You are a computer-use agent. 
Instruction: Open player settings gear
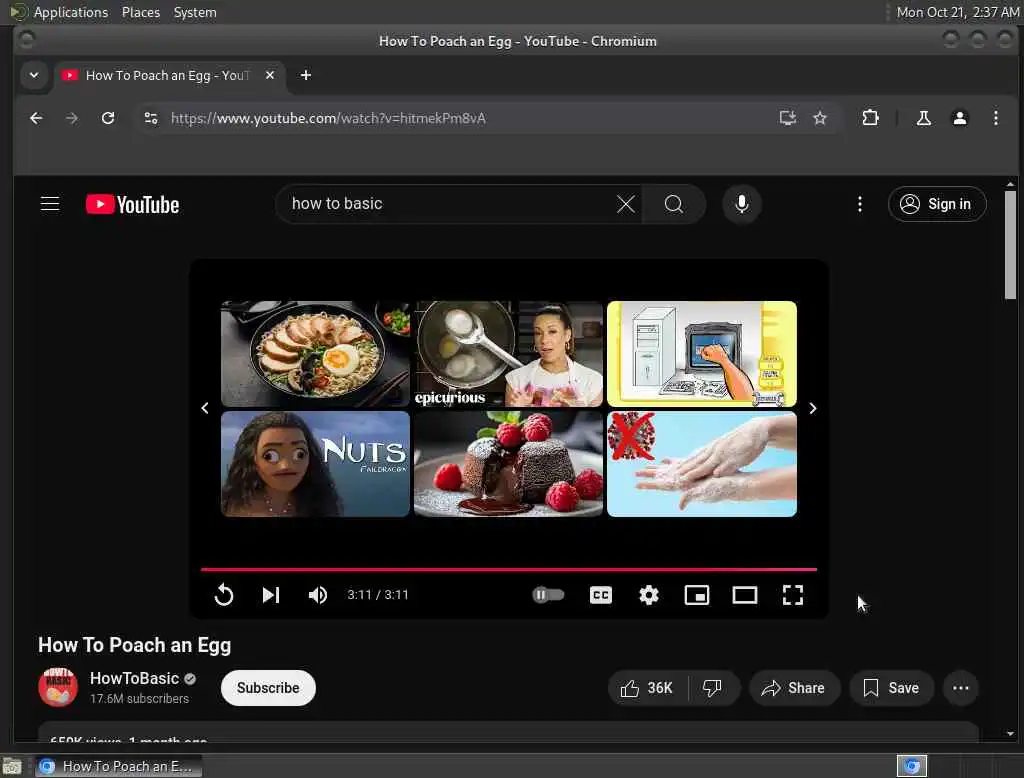(648, 594)
